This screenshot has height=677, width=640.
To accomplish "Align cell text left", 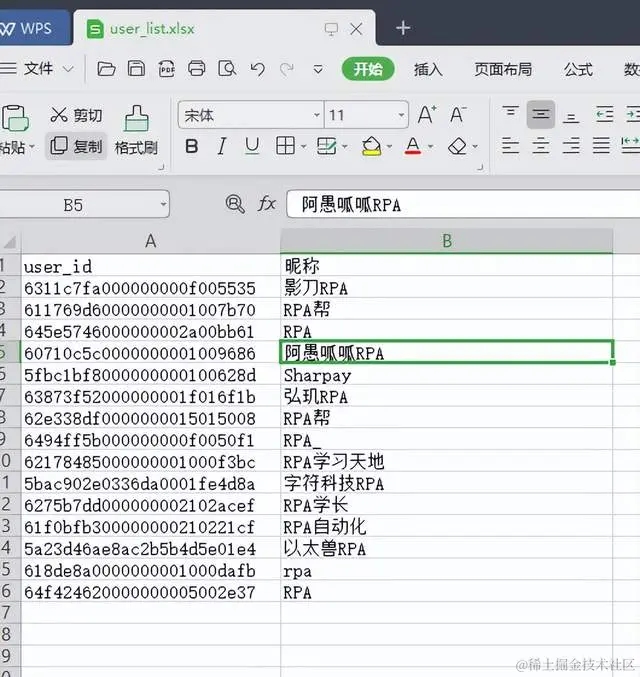I will point(510,146).
